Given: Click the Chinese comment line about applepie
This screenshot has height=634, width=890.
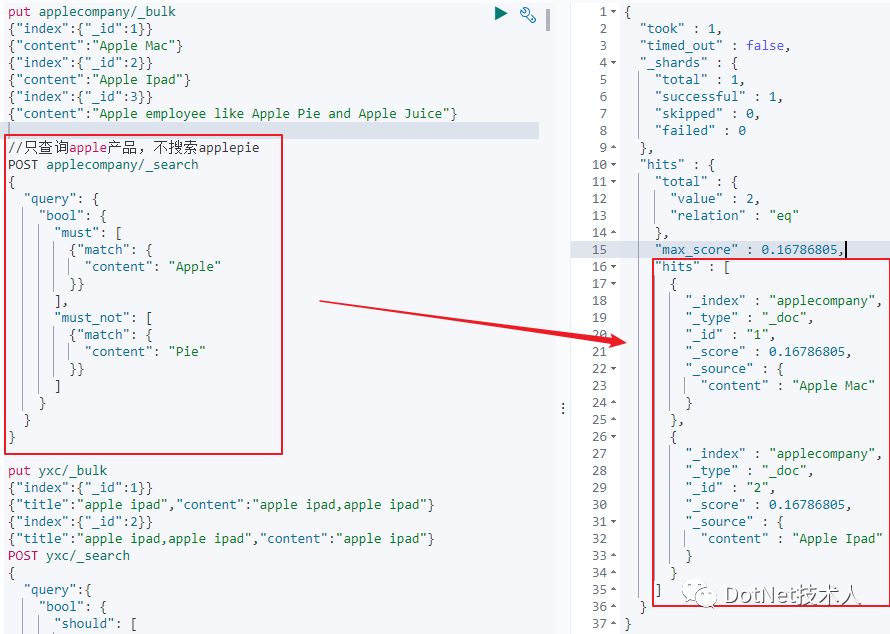Looking at the screenshot, I should (x=134, y=148).
